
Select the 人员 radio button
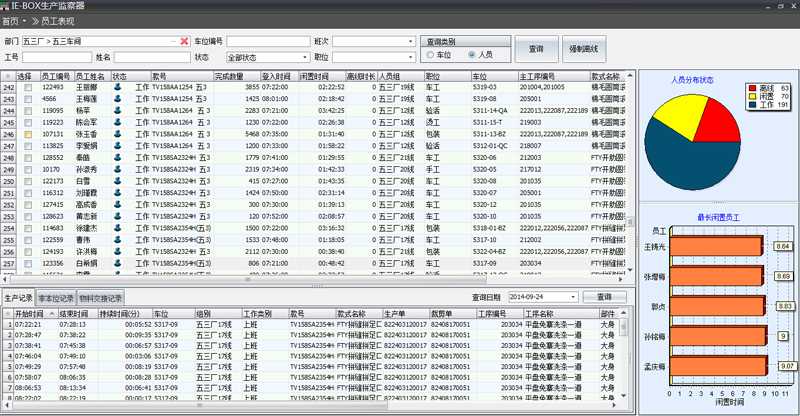click(x=472, y=55)
